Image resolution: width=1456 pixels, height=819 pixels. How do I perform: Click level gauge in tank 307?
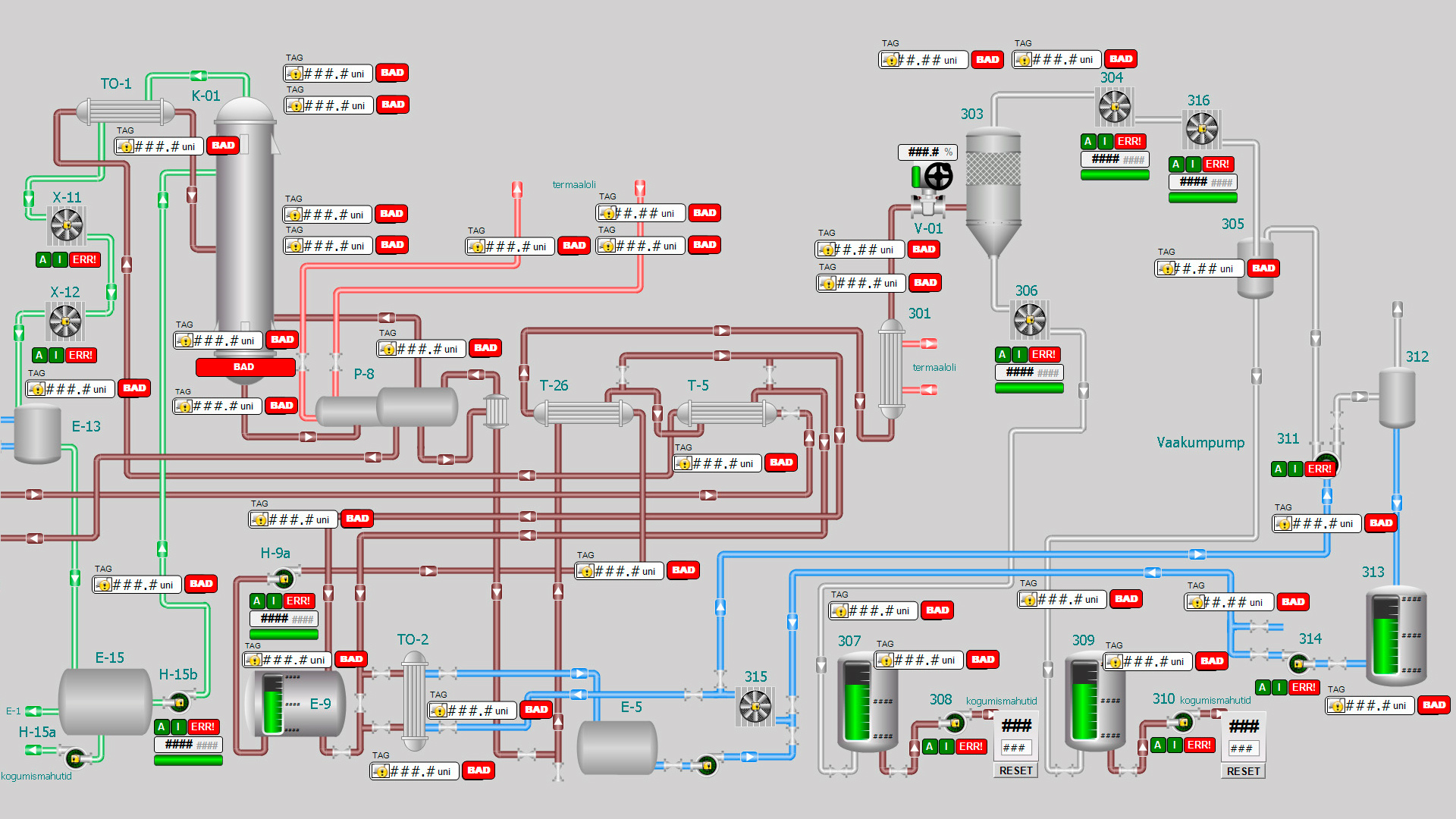pos(857,701)
